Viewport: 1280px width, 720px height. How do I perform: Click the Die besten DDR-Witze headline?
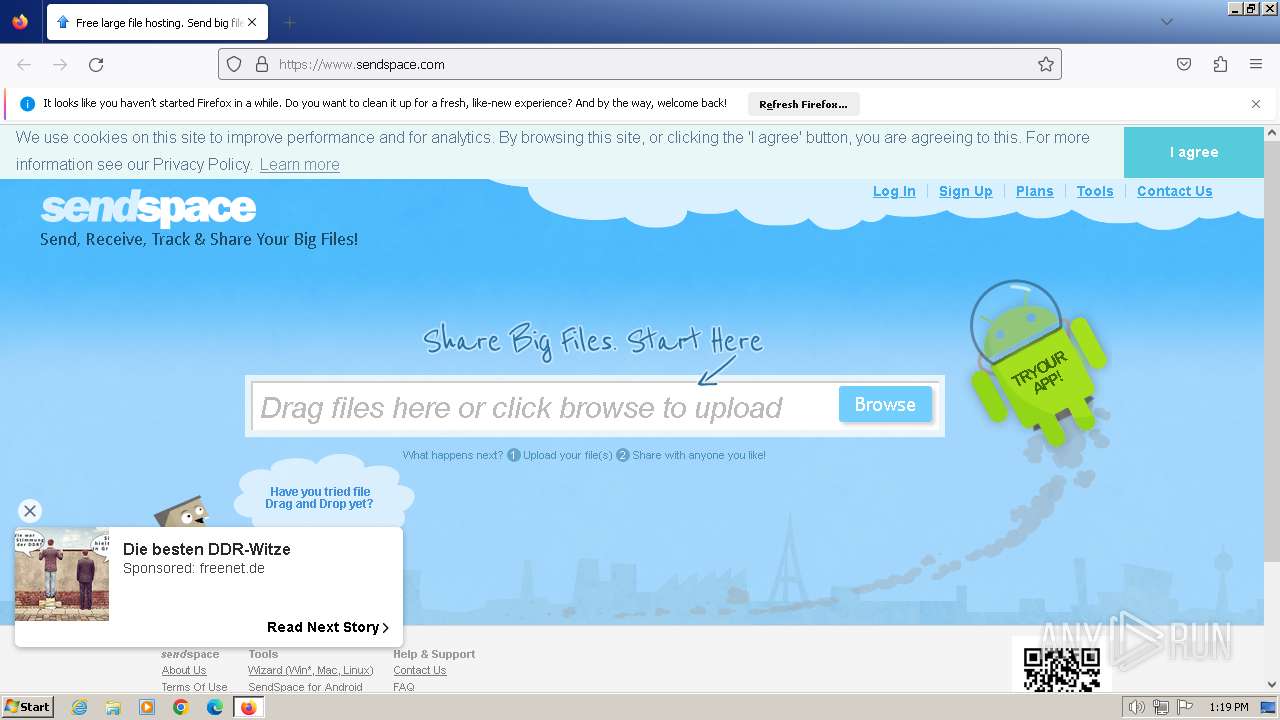pyautogui.click(x=207, y=549)
